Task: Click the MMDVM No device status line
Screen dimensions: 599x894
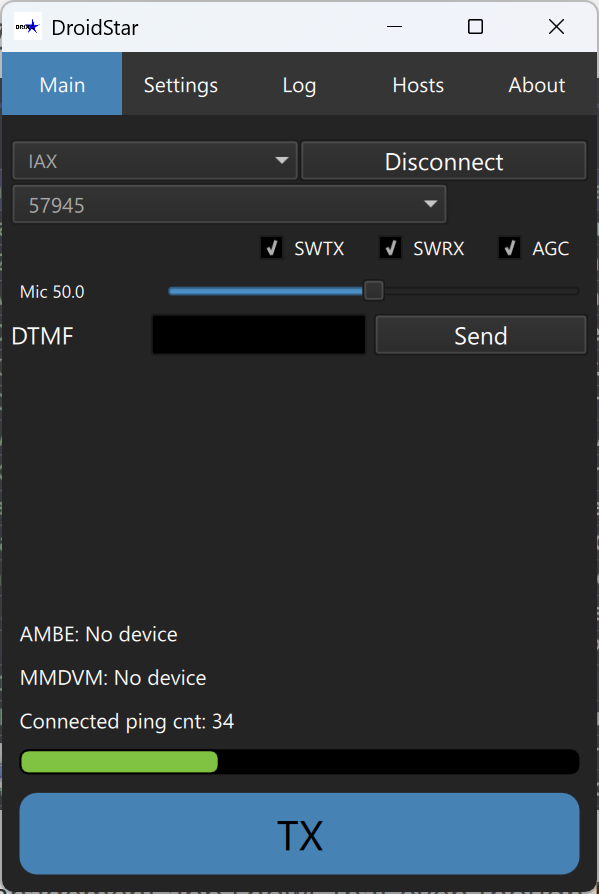Action: (x=113, y=677)
